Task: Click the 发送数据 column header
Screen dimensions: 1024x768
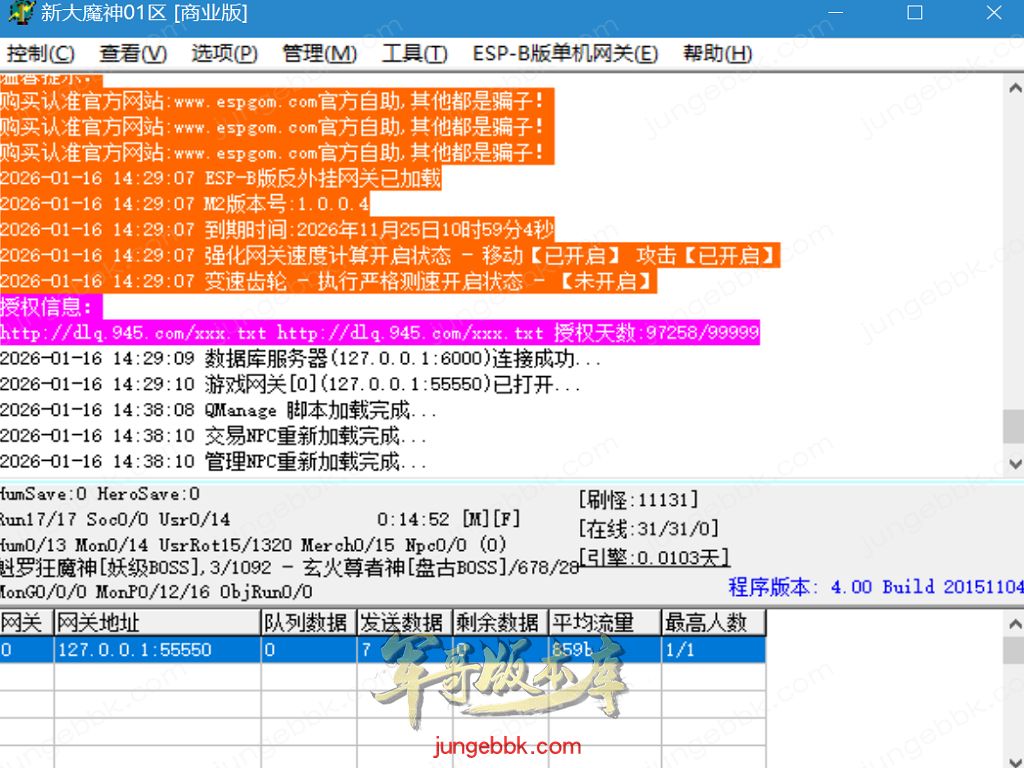Action: tap(404, 623)
